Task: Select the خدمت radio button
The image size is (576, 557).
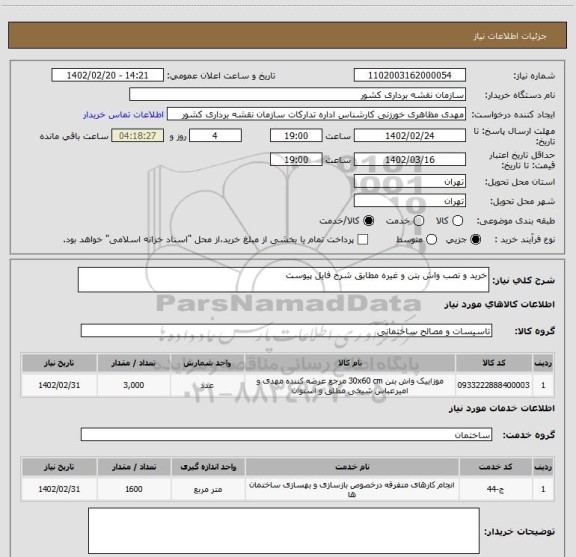Action: pyautogui.click(x=419, y=221)
